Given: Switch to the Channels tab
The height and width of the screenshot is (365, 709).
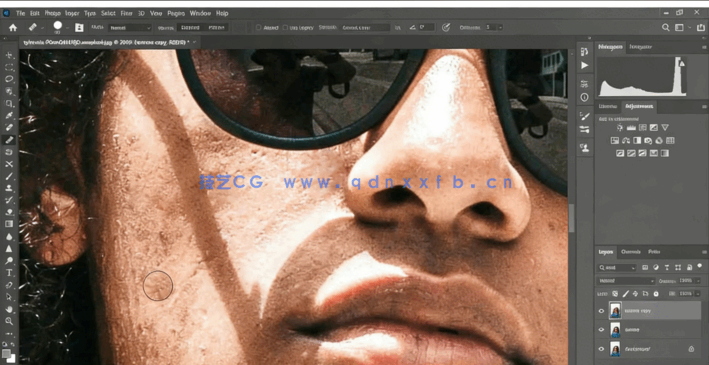Looking at the screenshot, I should point(630,251).
